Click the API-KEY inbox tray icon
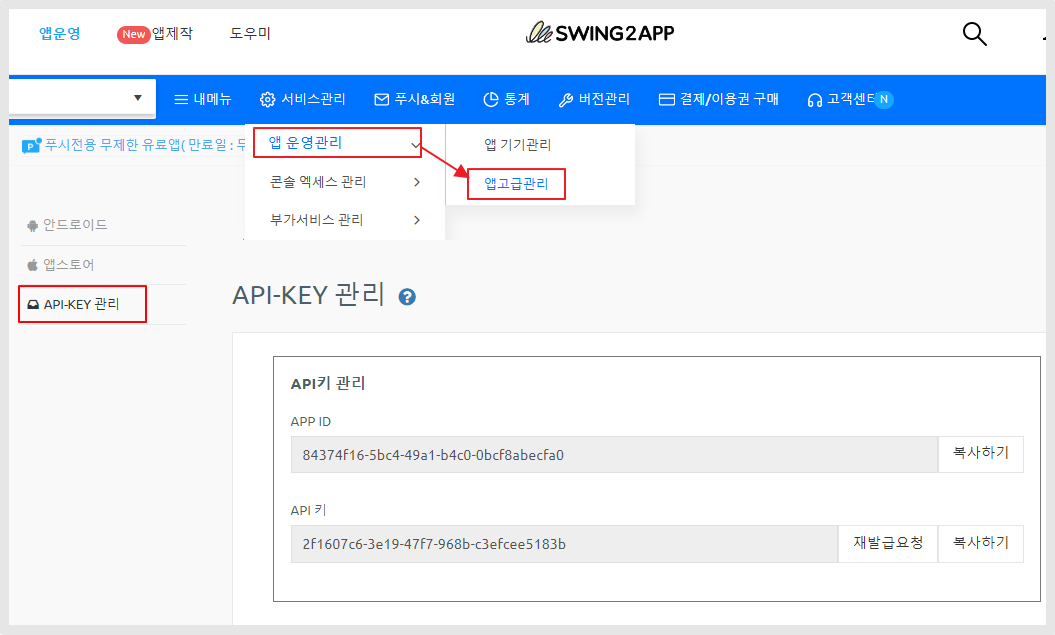1055x635 pixels. pos(33,305)
